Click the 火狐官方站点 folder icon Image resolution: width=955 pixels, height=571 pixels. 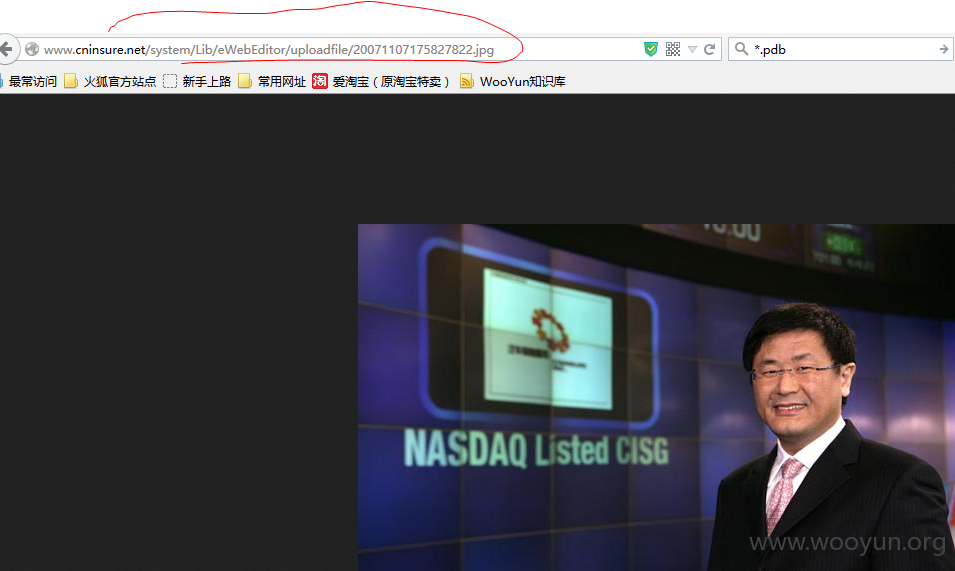click(71, 81)
